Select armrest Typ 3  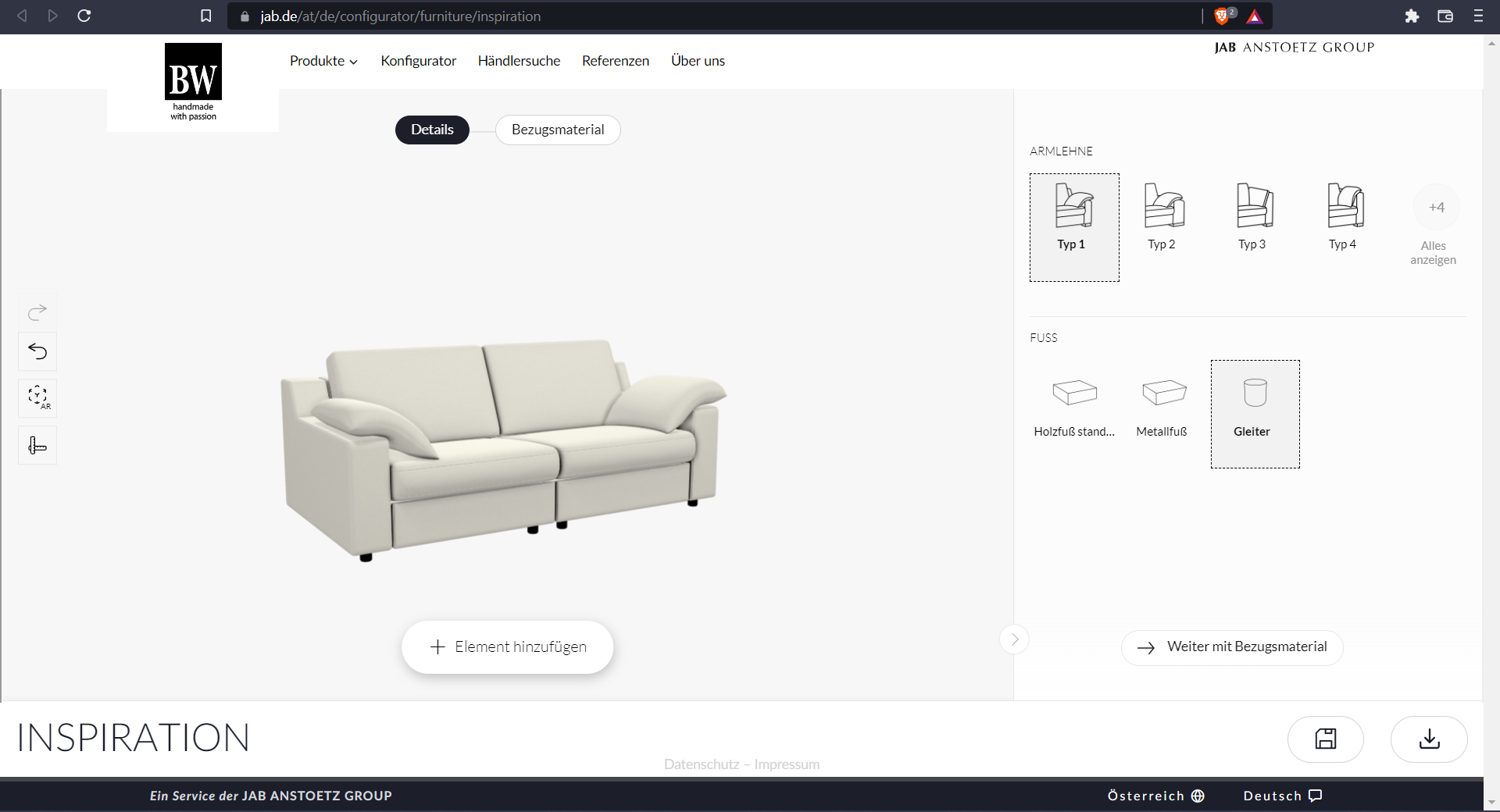coord(1254,215)
